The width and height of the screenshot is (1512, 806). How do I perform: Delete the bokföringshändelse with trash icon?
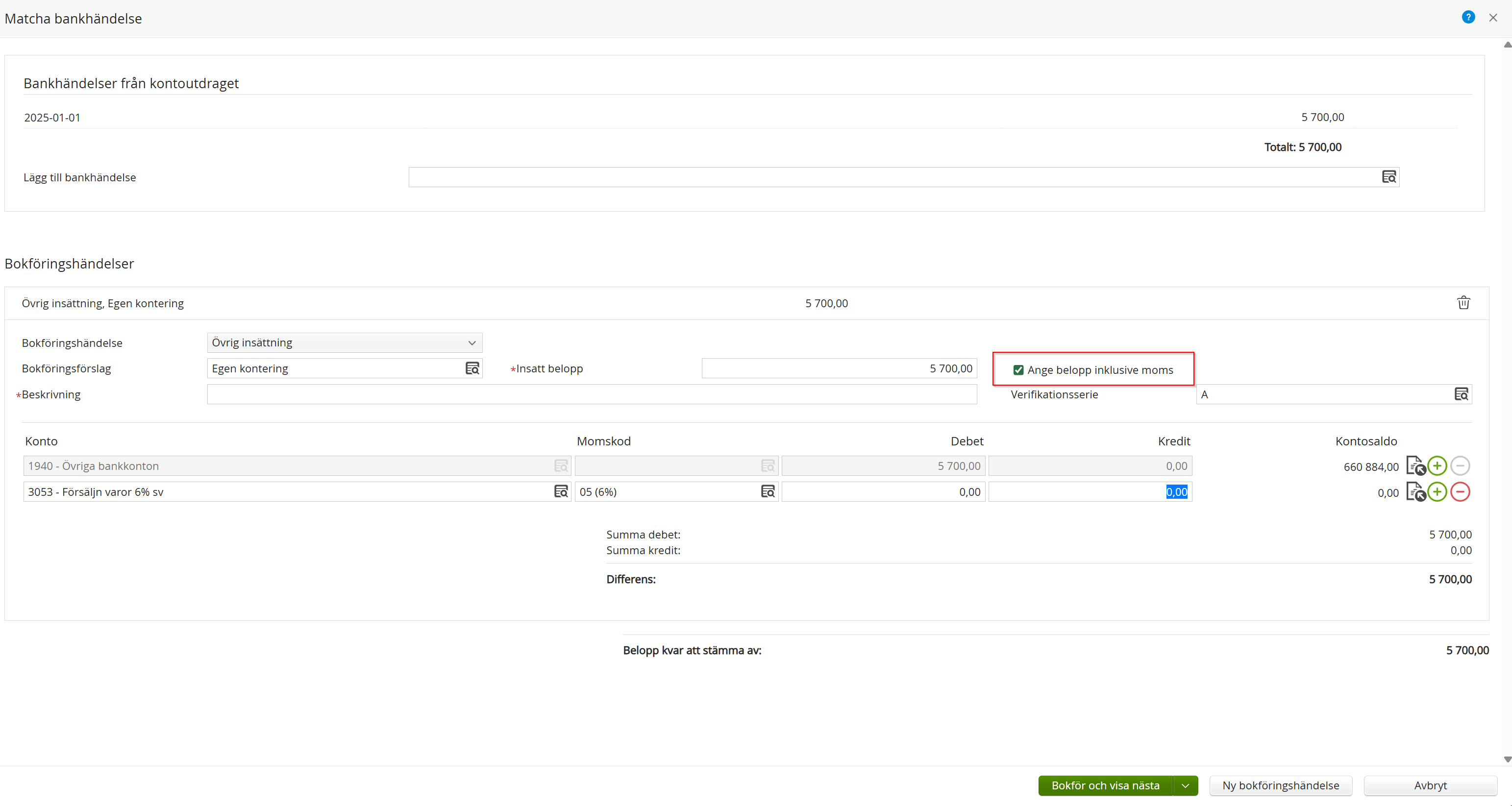point(1463,303)
